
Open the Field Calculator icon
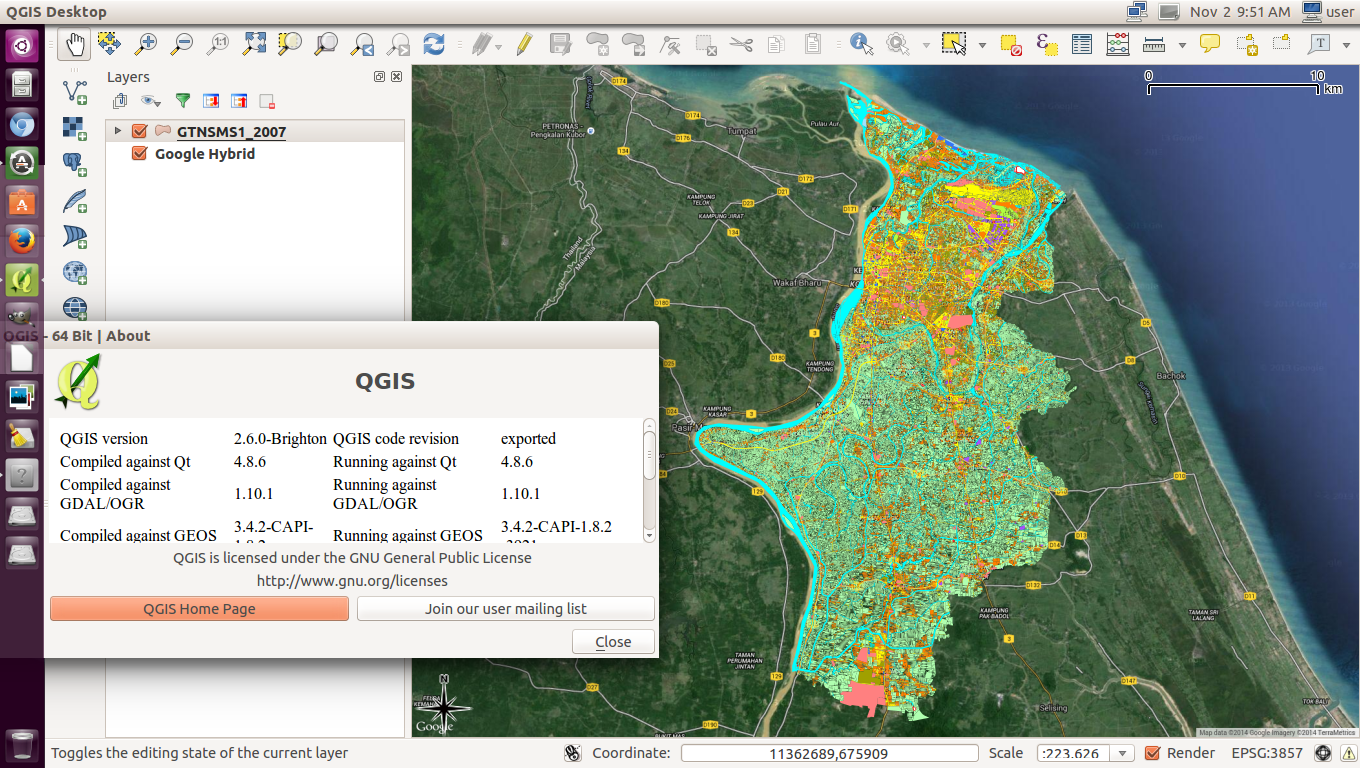[x=1117, y=43]
